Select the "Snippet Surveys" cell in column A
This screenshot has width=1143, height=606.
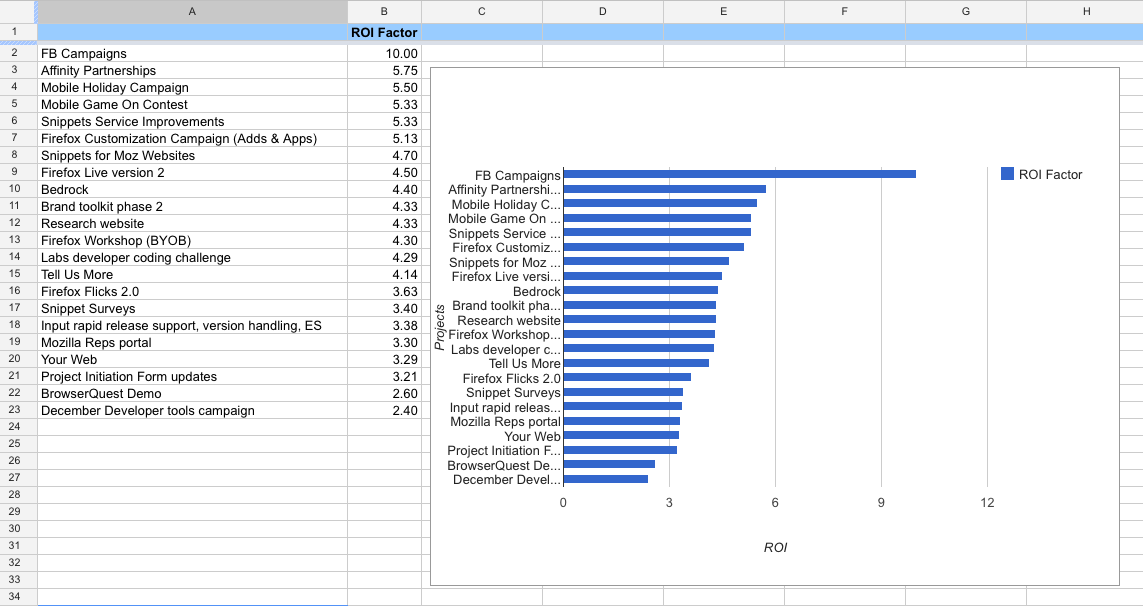click(192, 308)
